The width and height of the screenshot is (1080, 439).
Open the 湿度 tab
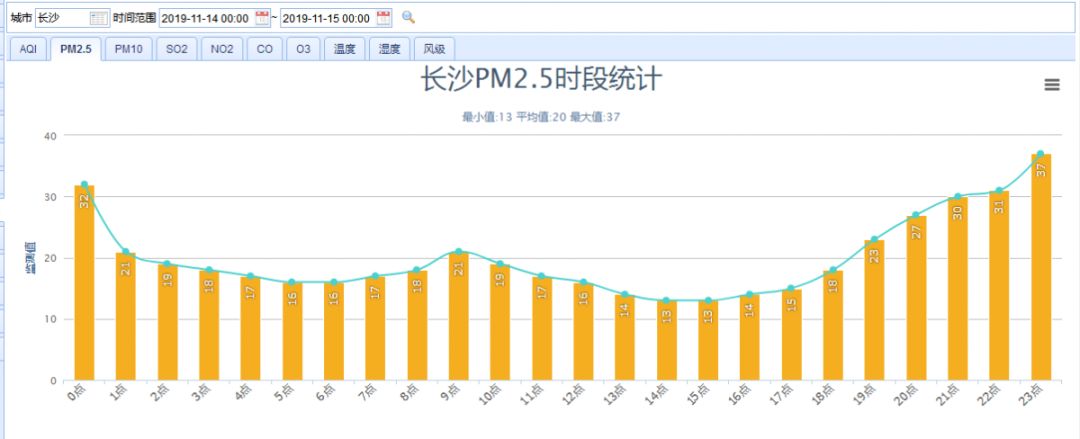390,50
